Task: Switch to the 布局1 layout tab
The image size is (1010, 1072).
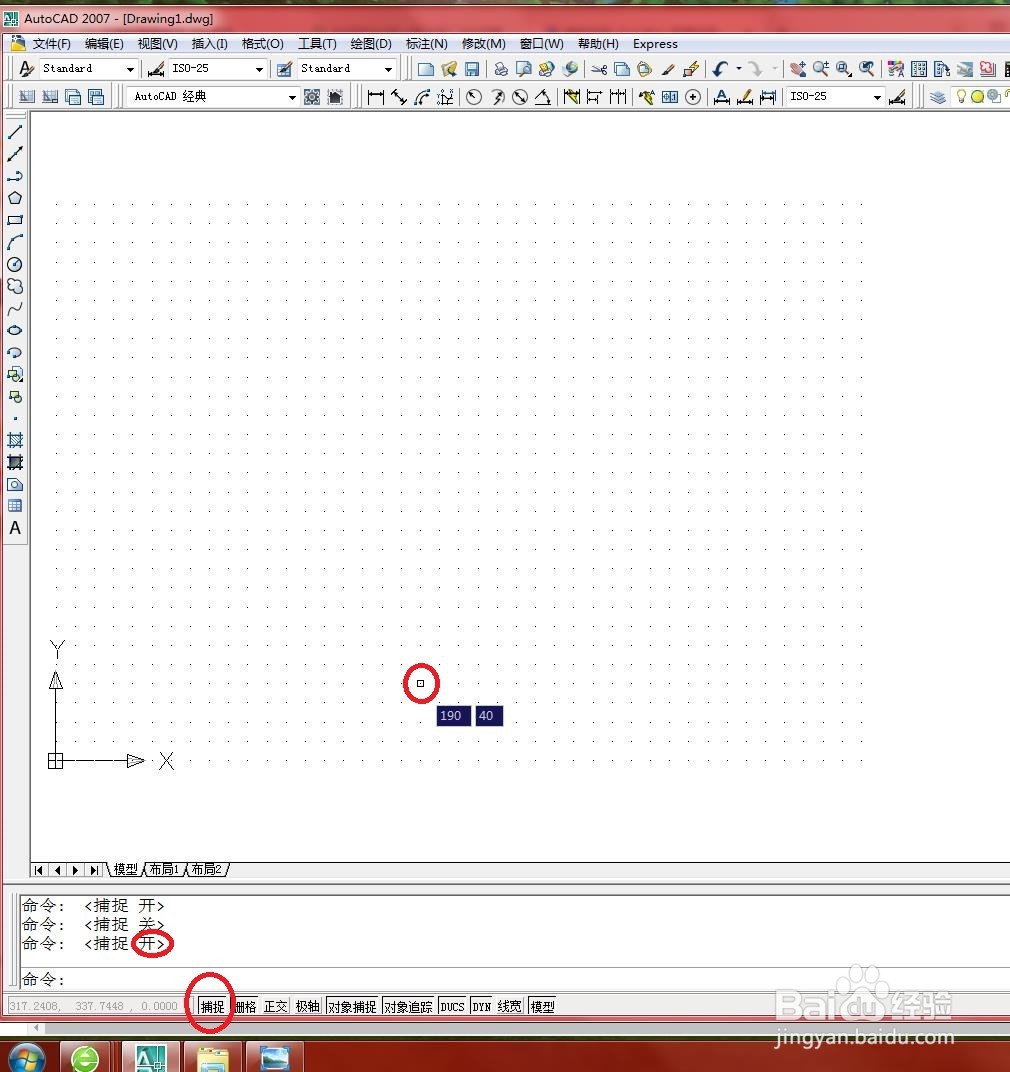Action: coord(164,870)
